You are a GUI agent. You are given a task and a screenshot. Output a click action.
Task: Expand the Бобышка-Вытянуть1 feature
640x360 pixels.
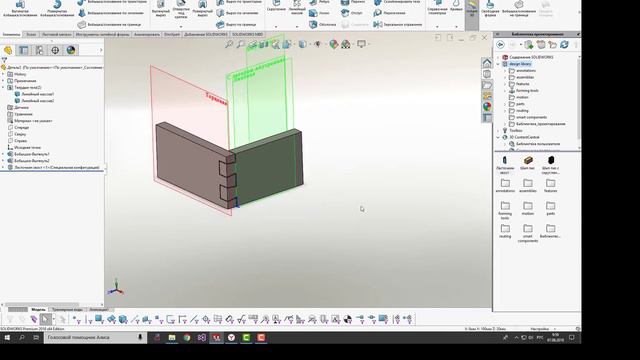[x=3, y=154]
